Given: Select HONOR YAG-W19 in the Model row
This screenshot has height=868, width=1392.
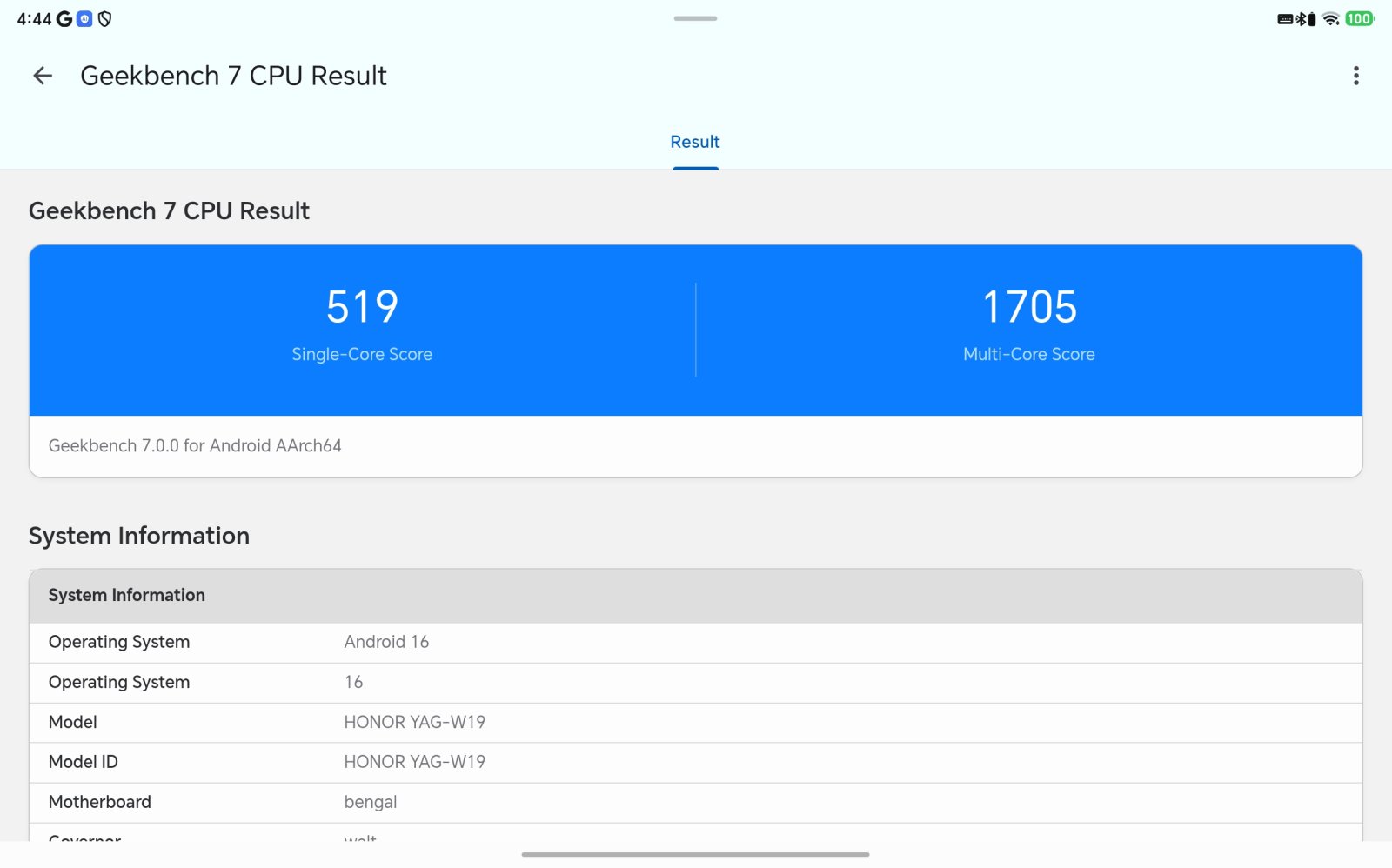Looking at the screenshot, I should [x=415, y=722].
